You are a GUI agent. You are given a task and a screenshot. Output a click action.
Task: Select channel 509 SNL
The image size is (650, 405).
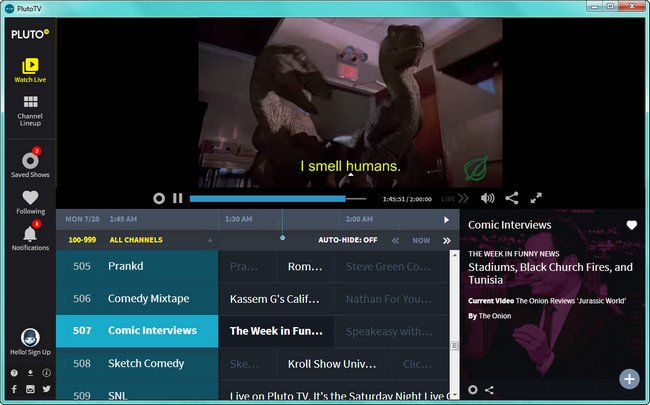137,391
